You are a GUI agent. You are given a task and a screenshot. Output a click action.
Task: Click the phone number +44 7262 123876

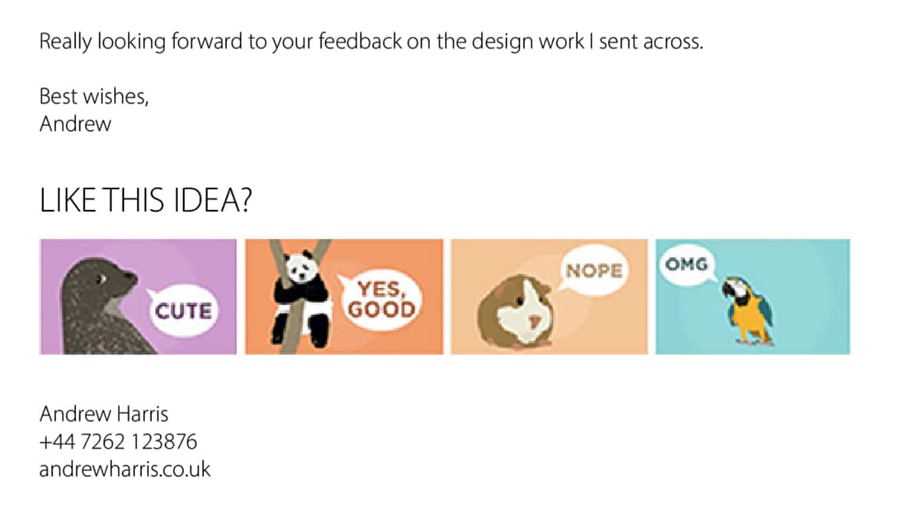118,442
